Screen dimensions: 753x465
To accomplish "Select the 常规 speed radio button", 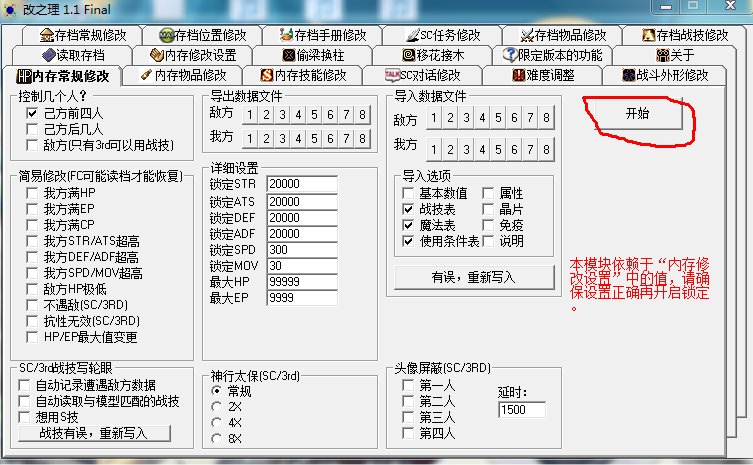I will pos(217,391).
